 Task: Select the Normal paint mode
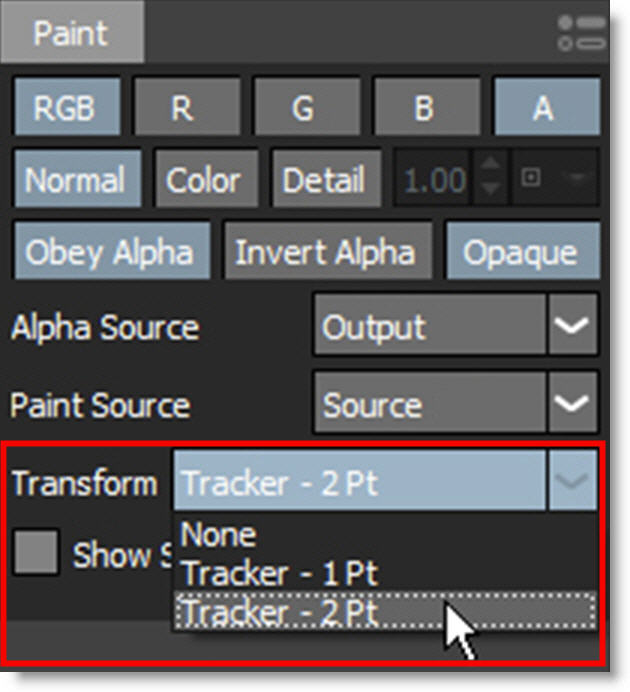pos(74,181)
